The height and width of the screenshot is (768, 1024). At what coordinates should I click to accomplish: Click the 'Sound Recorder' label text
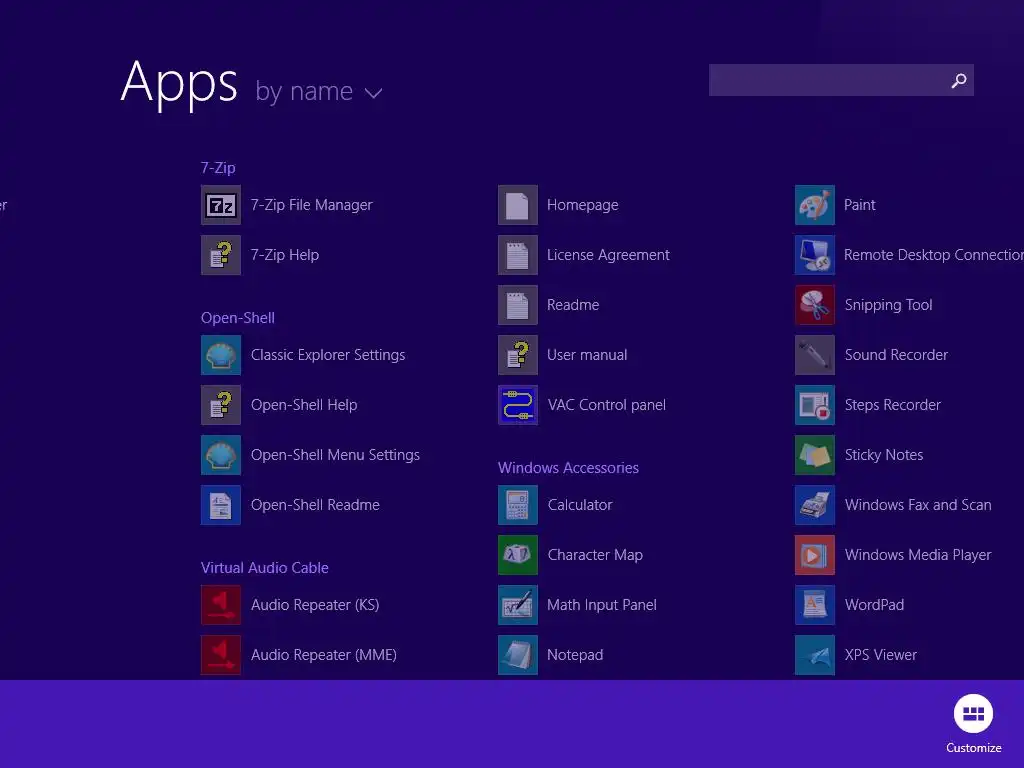tap(896, 355)
